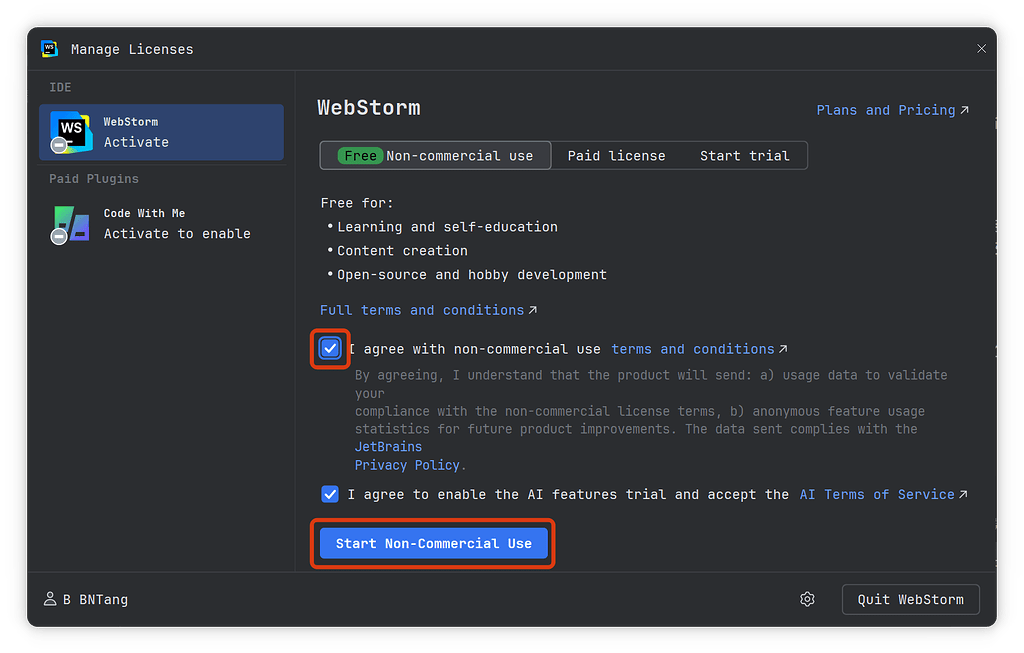Click the WebStorm heading text
The width and height of the screenshot is (1024, 653).
coord(369,108)
